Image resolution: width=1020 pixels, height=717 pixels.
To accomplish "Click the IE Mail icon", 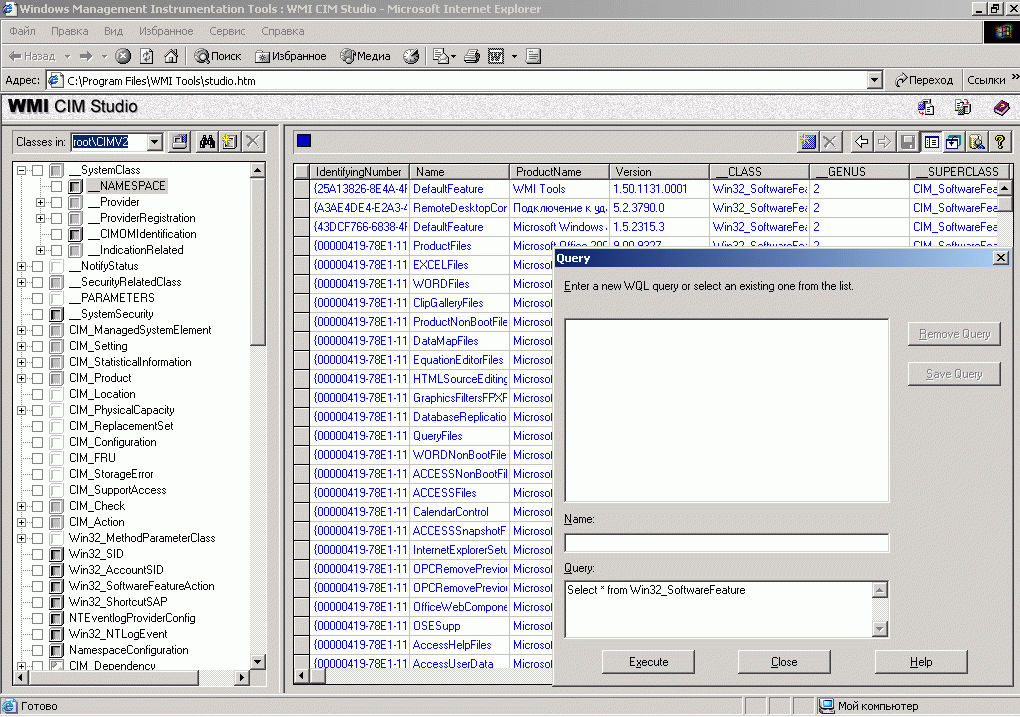I will point(440,57).
